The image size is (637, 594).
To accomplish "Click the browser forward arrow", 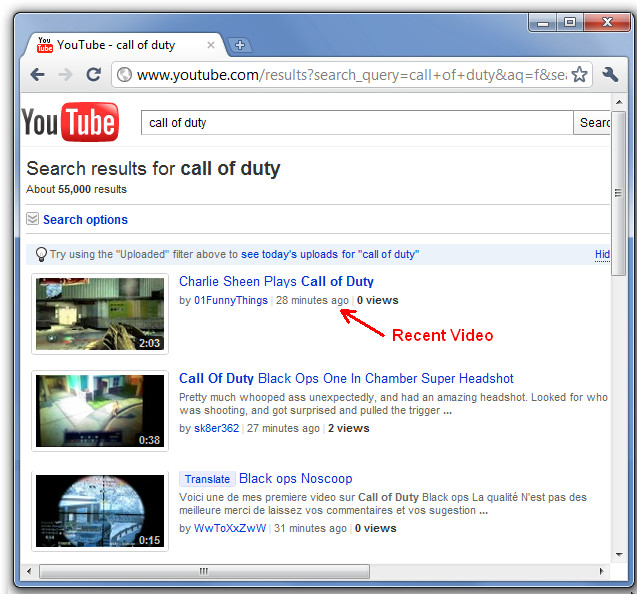I will (x=65, y=75).
